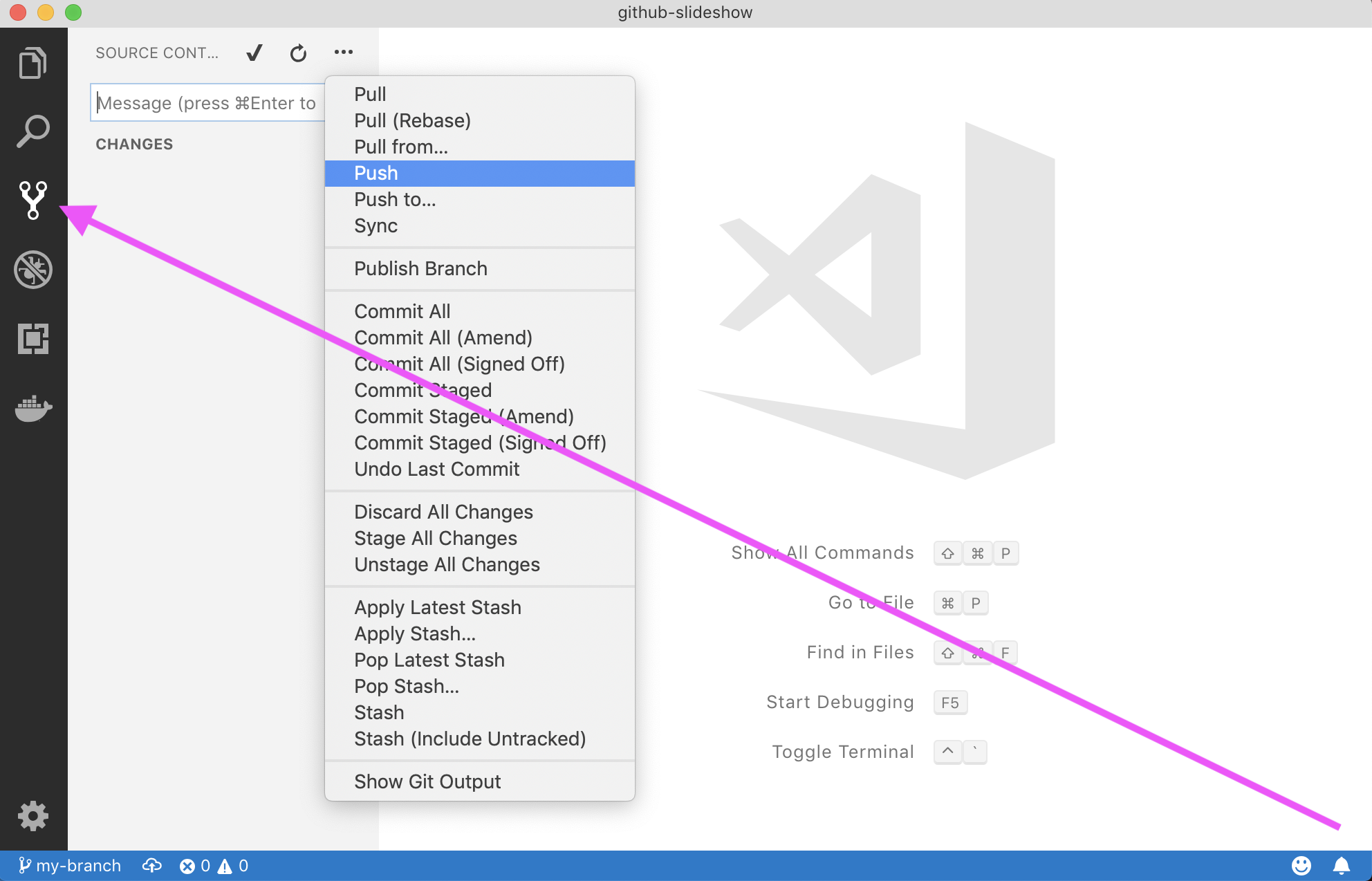Select Commit All (Amend) entry
This screenshot has height=881, width=1372.
pos(480,337)
